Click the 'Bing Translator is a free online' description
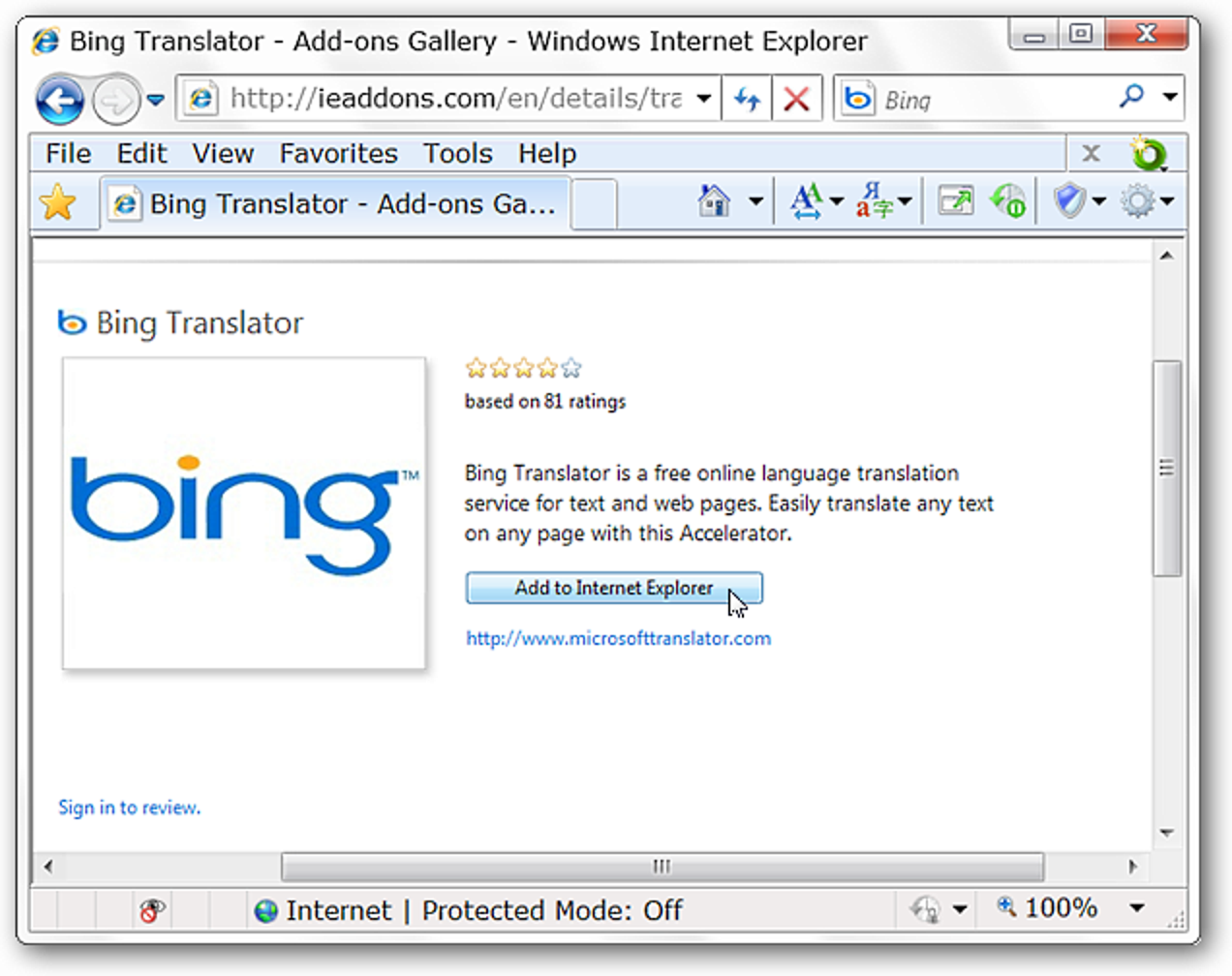The width and height of the screenshot is (1232, 976). (728, 503)
